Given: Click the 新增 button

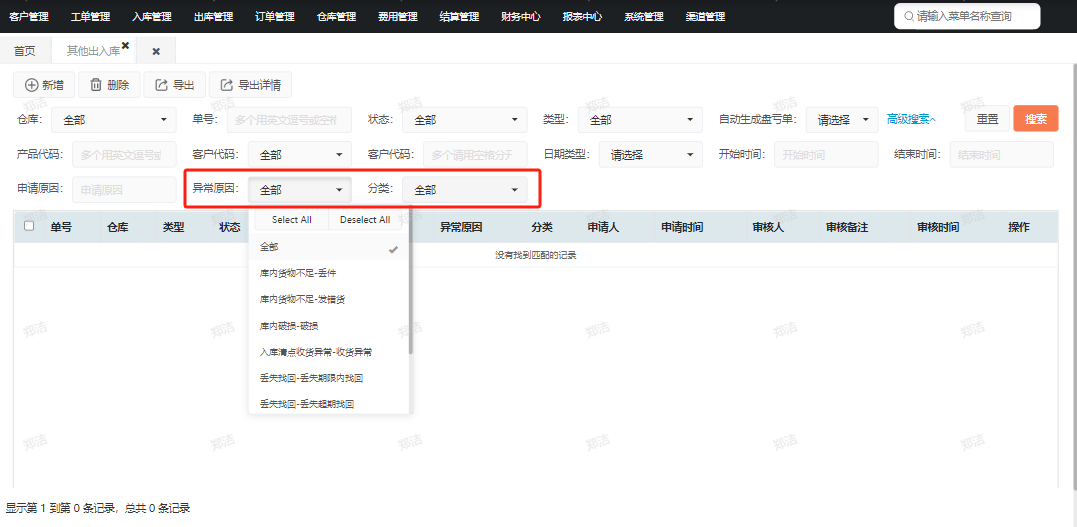Looking at the screenshot, I should (44, 85).
